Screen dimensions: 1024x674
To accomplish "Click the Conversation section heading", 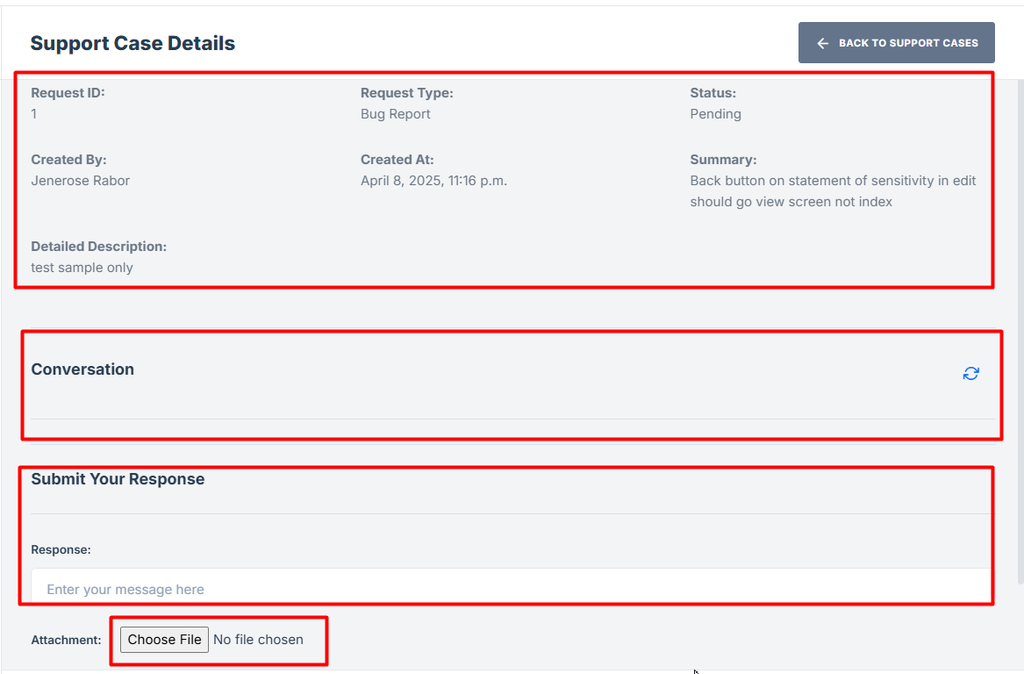I will [82, 369].
